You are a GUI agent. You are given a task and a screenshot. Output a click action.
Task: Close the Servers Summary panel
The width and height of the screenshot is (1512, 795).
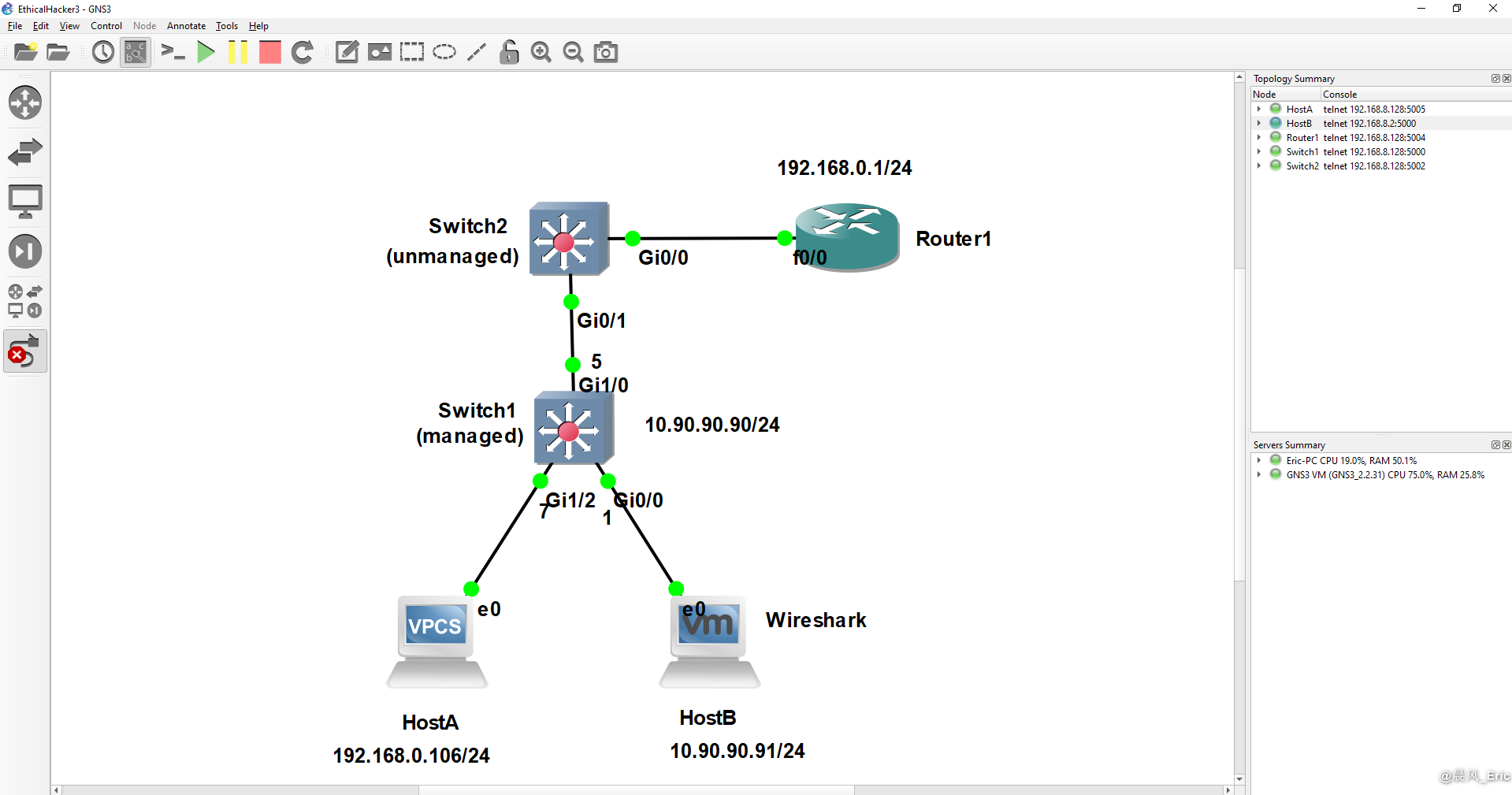point(1506,445)
